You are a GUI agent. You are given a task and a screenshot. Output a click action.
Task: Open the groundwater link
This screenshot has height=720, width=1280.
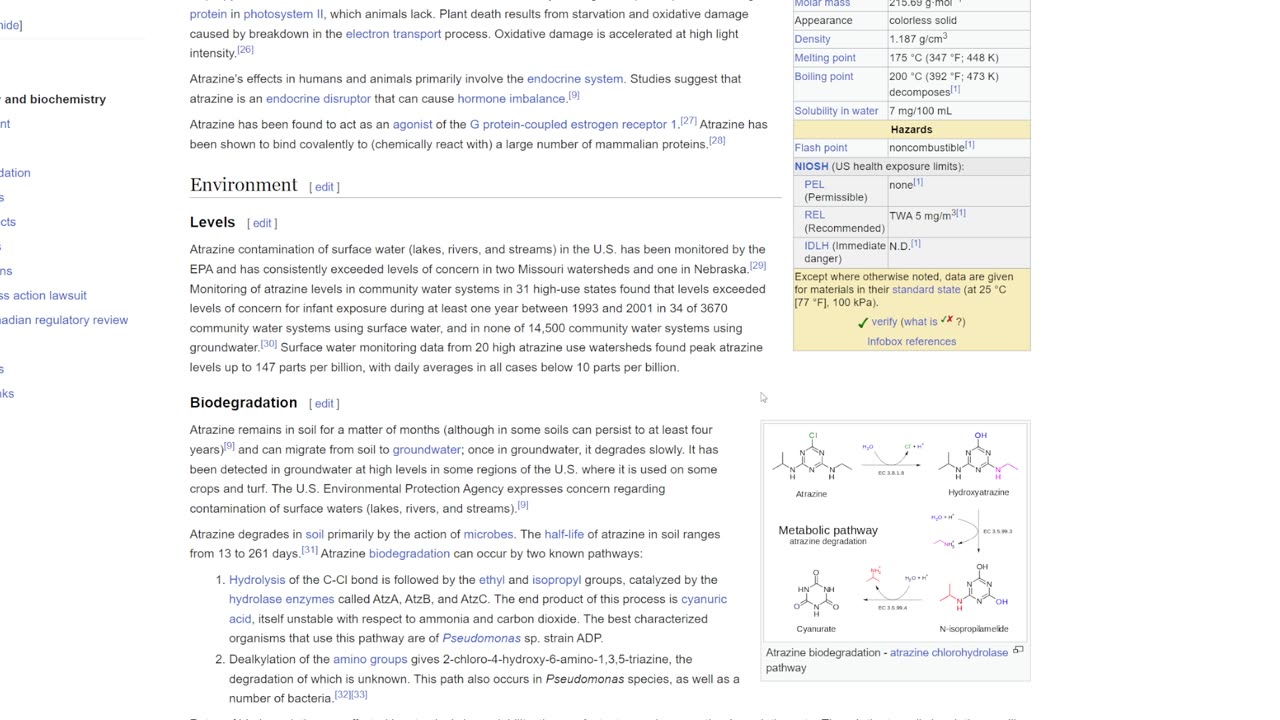[x=427, y=450]
